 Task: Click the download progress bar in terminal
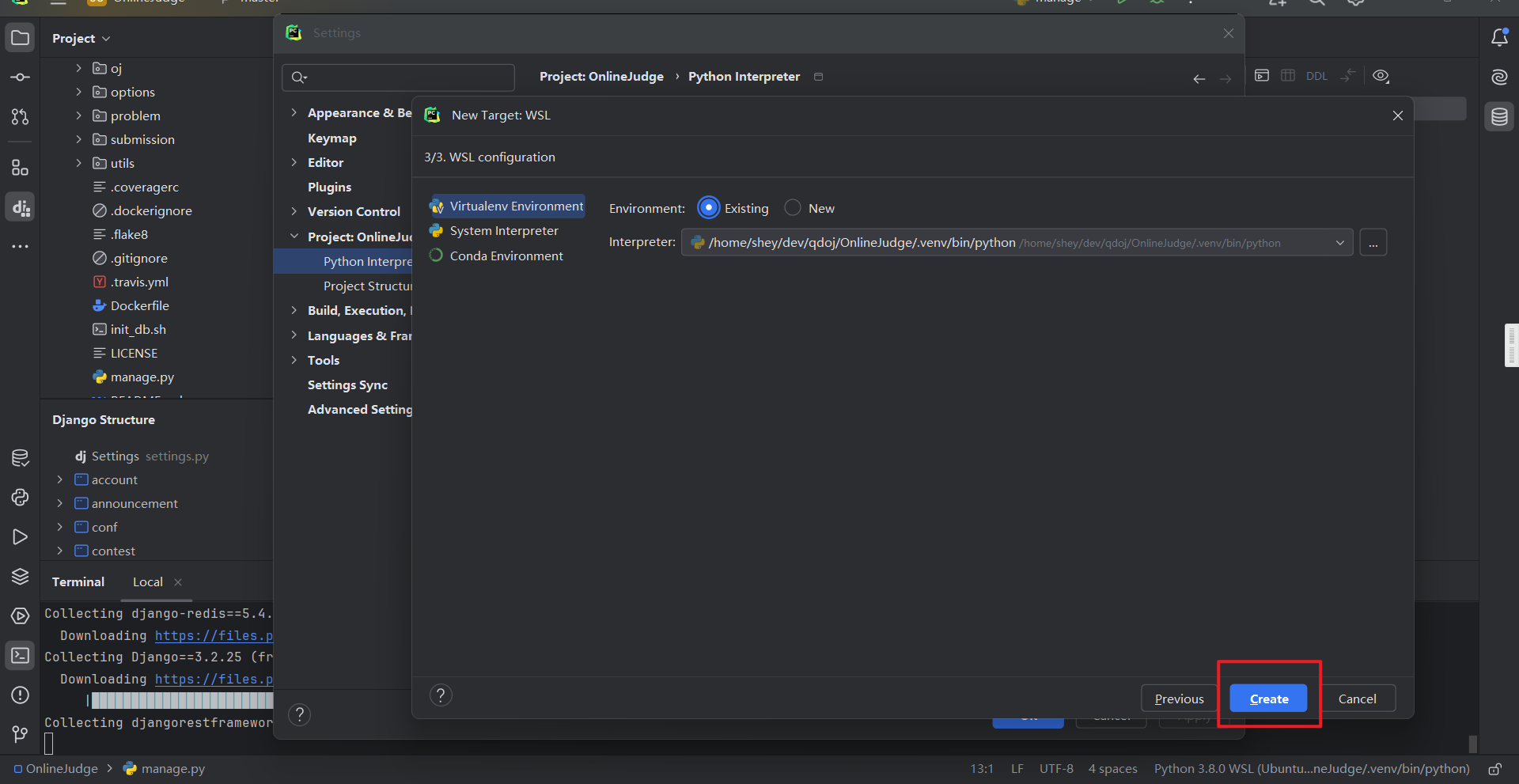pyautogui.click(x=180, y=700)
